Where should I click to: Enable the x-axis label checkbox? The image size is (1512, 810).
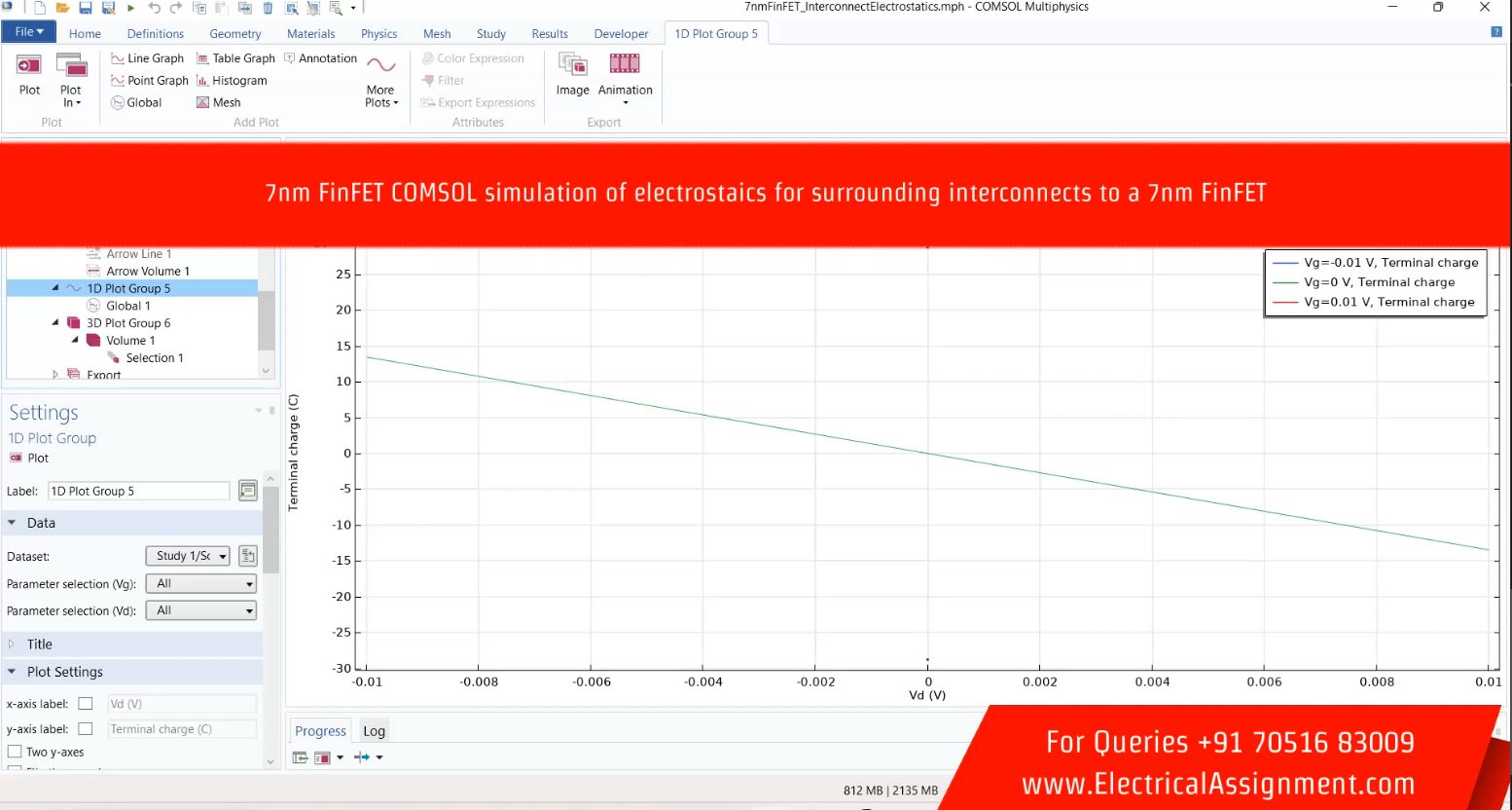click(x=86, y=704)
